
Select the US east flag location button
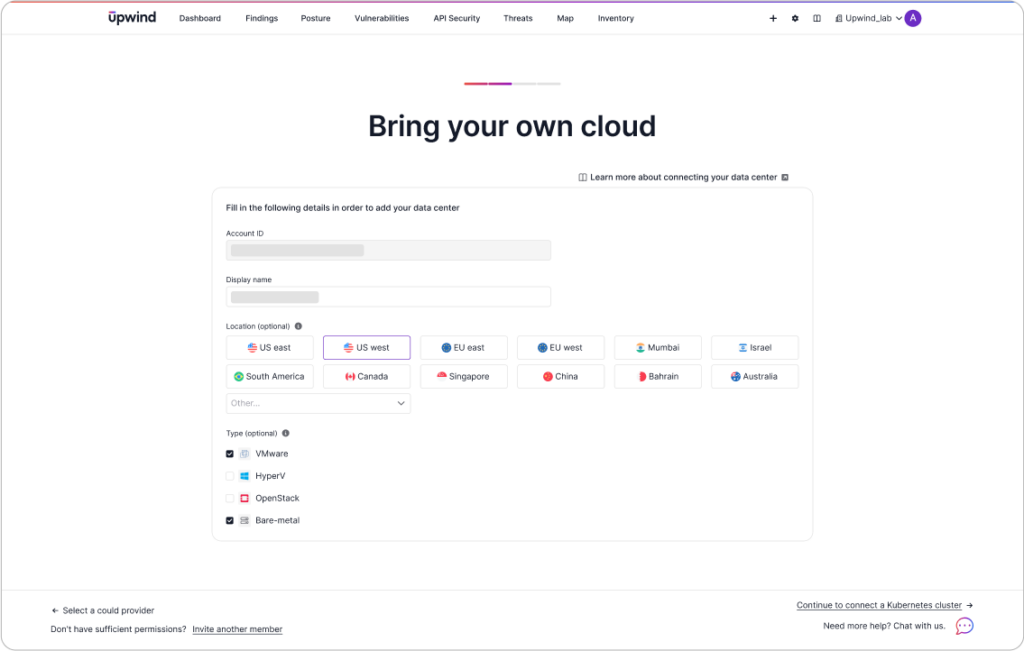click(269, 347)
